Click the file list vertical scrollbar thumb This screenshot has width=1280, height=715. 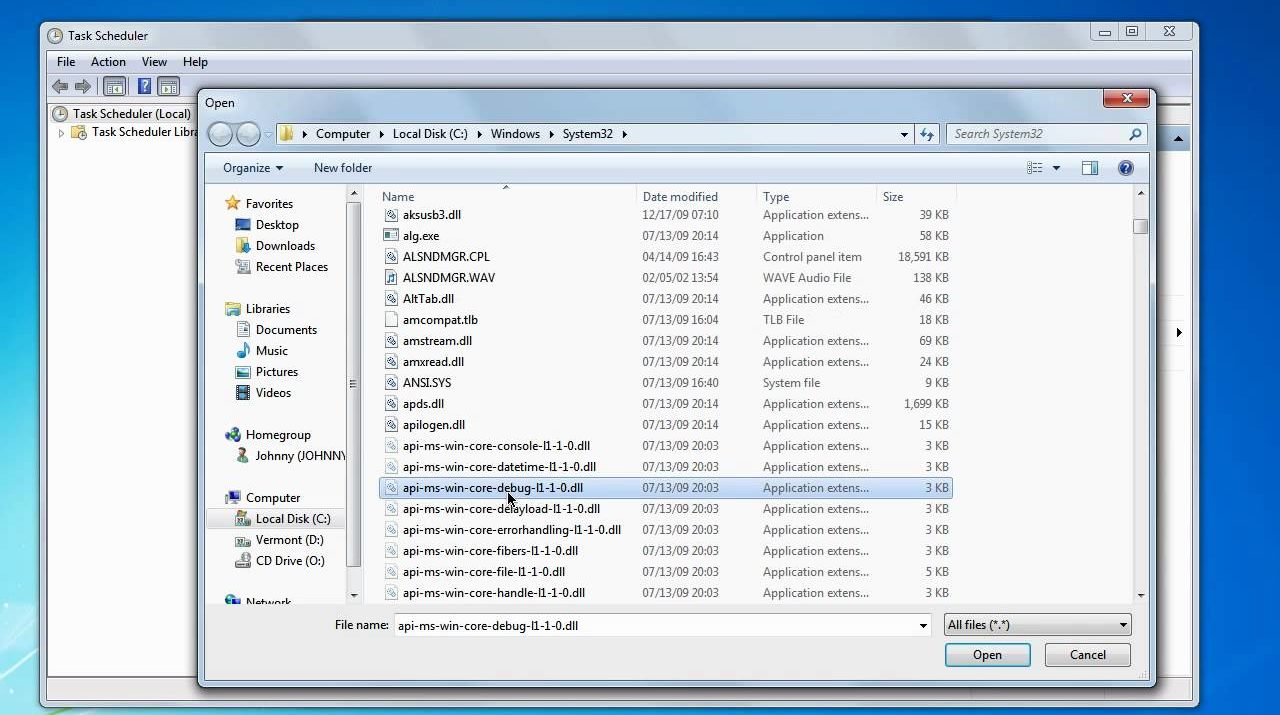pos(1140,227)
